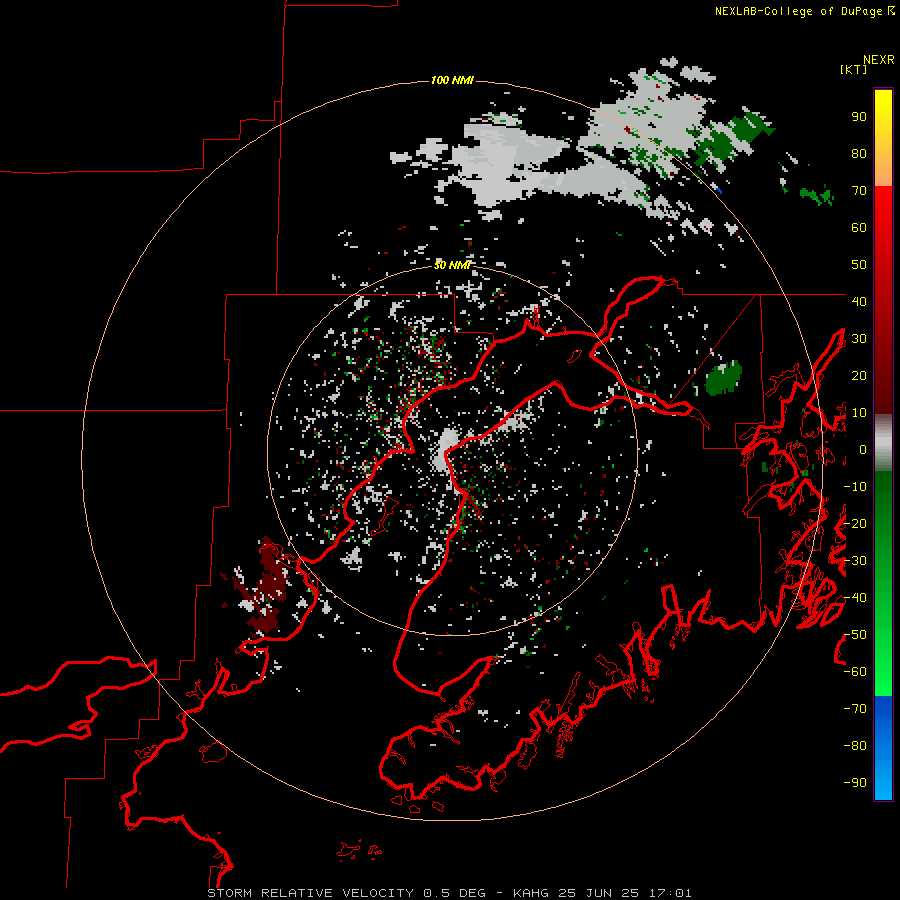Pick the gray zero-velocity segment of color bar
This screenshot has width=900, height=900.
pos(883,443)
